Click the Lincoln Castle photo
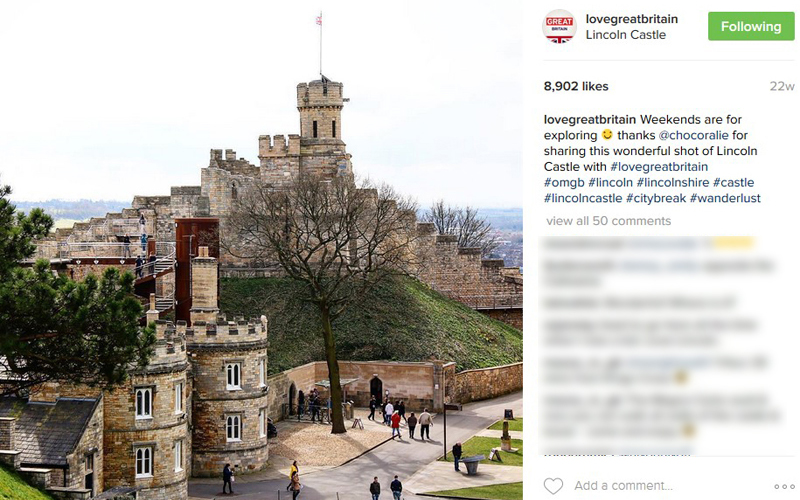This screenshot has height=500, width=800. pyautogui.click(x=261, y=250)
